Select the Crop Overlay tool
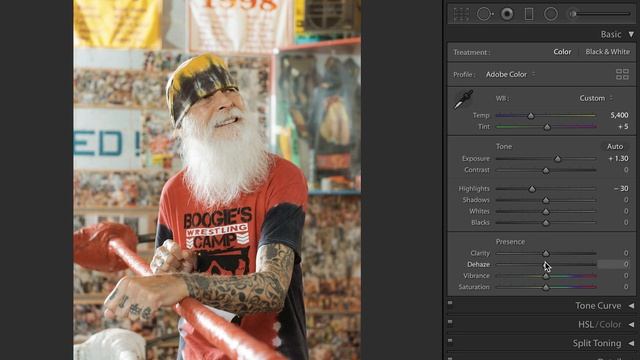Image resolution: width=640 pixels, height=360 pixels. [461, 14]
